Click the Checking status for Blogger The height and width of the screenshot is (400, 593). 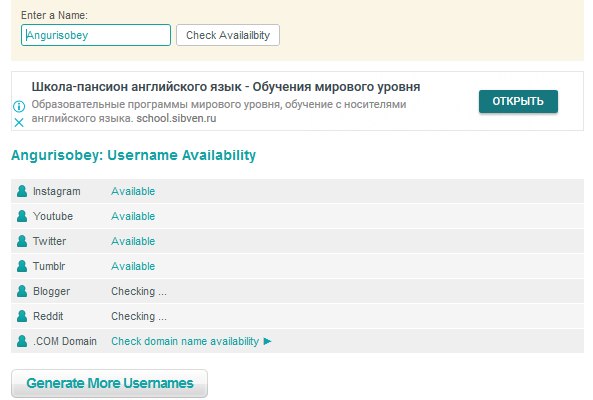(139, 291)
